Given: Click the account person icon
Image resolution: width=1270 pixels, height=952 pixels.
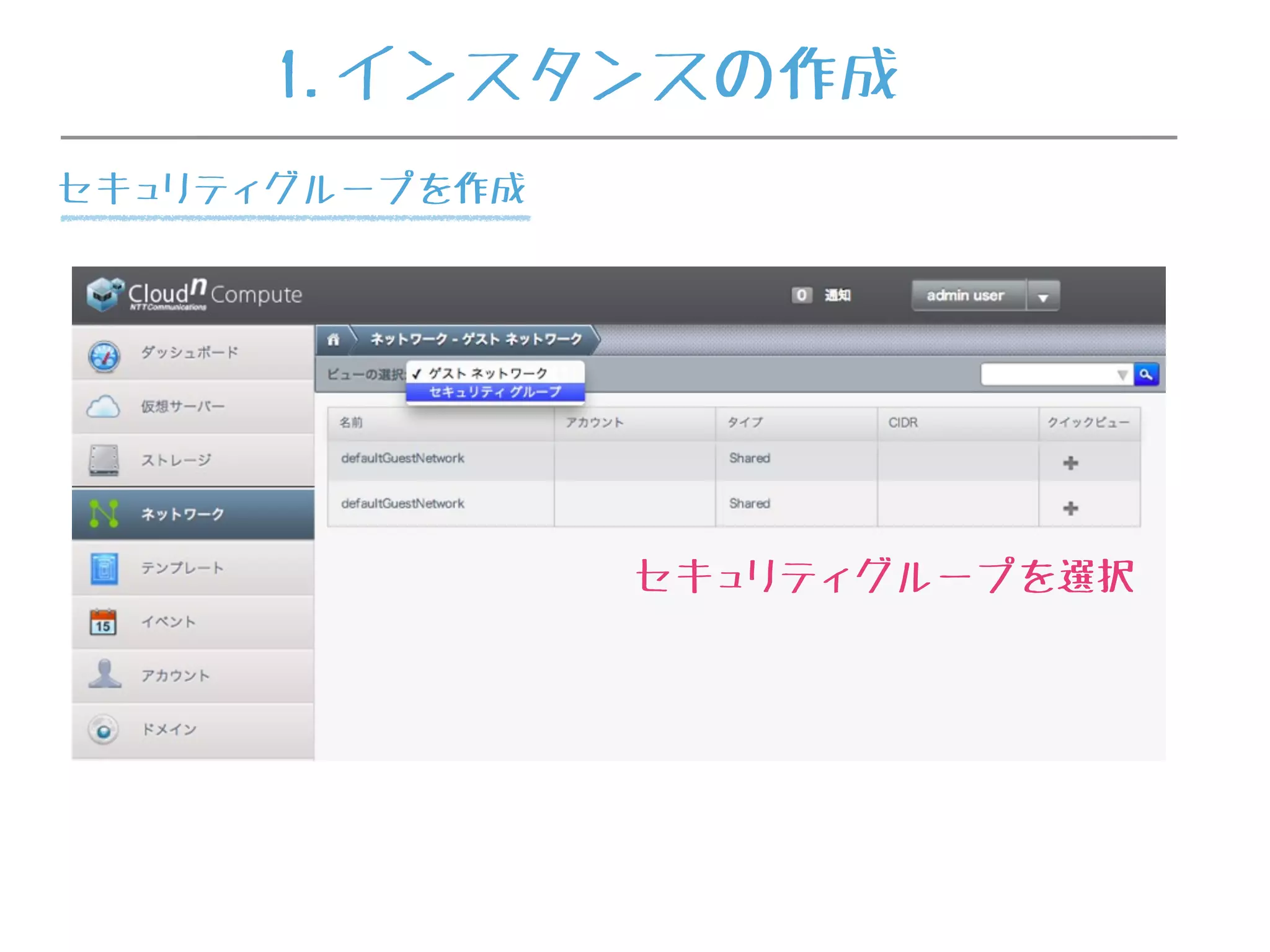Looking at the screenshot, I should (104, 674).
